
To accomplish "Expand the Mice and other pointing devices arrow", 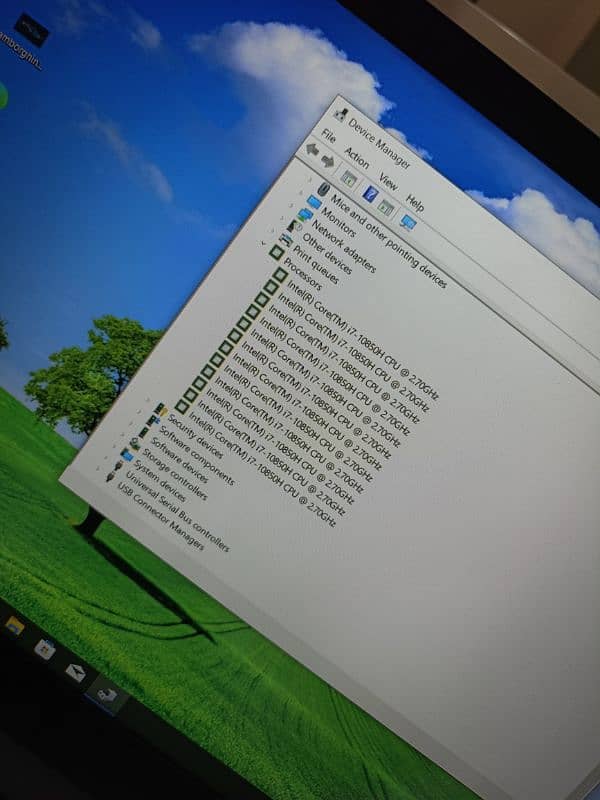I will tap(310, 179).
